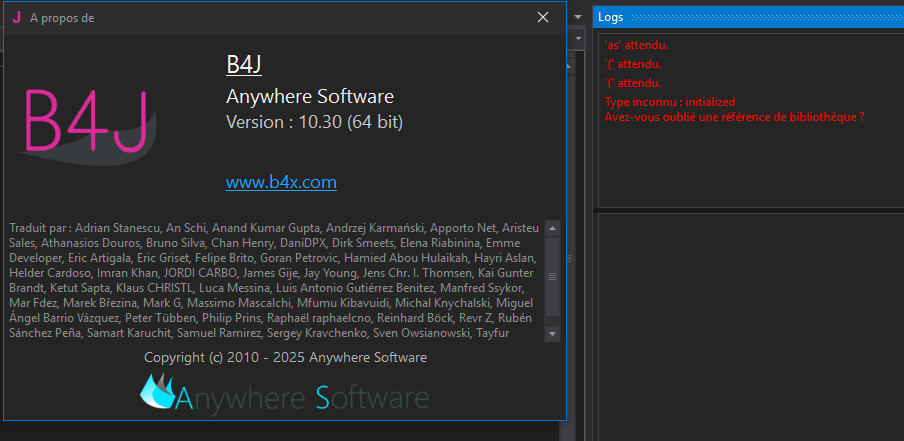Click the "Type inconnu : initialized" log entry

pos(670,102)
